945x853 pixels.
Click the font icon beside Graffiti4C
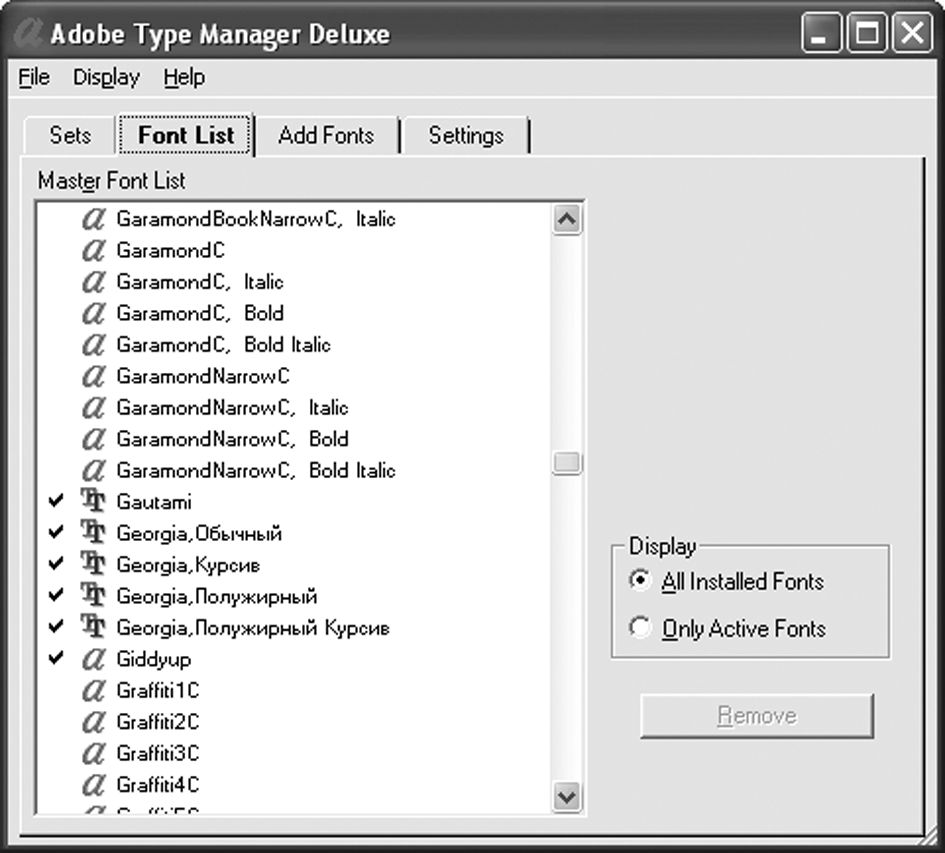pyautogui.click(x=93, y=784)
